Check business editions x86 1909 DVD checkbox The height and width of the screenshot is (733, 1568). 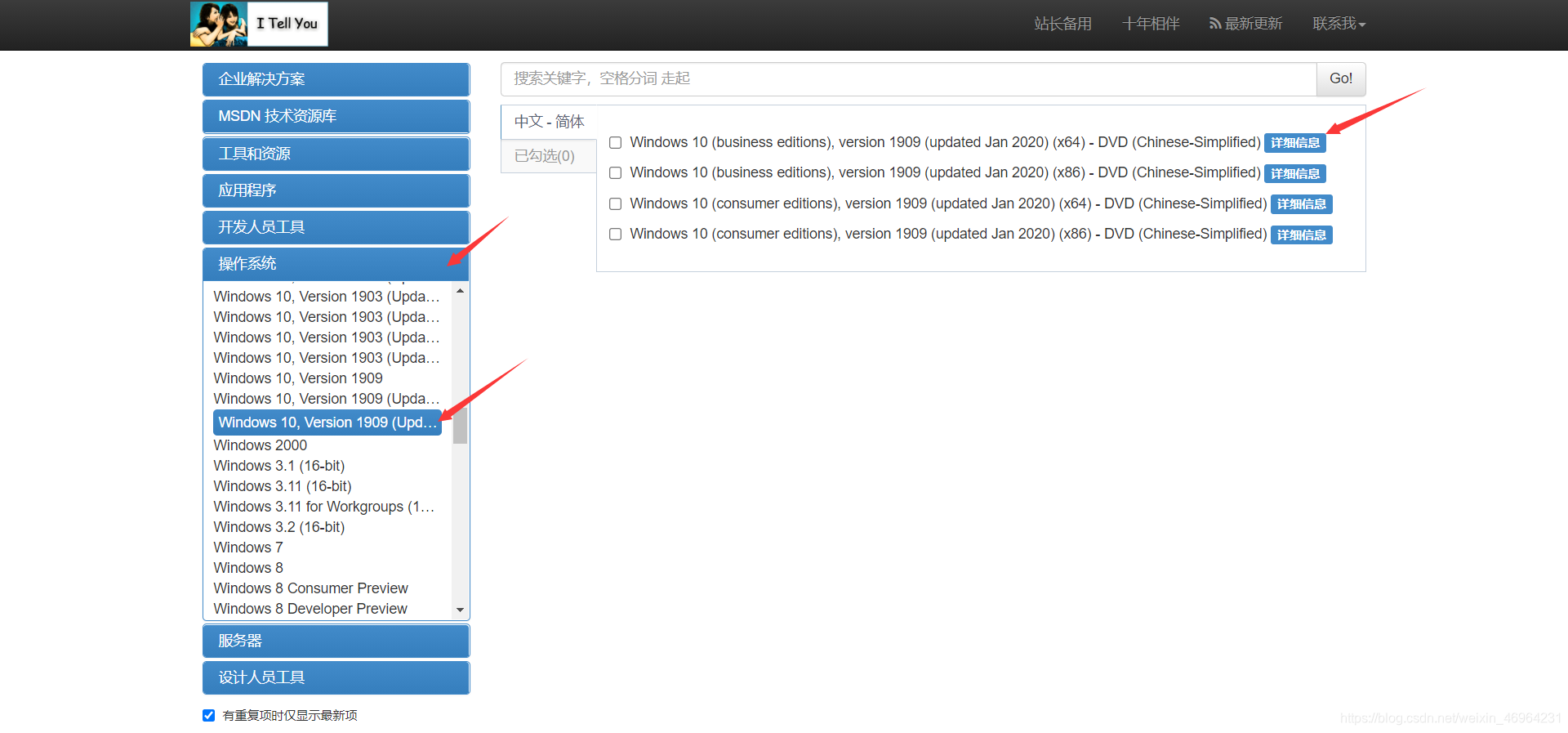tap(616, 173)
